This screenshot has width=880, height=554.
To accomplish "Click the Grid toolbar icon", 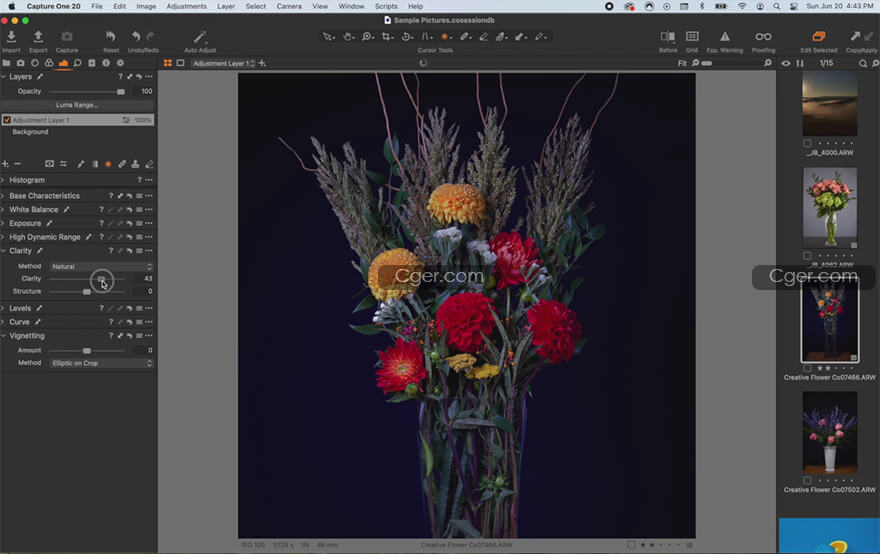I will (692, 36).
